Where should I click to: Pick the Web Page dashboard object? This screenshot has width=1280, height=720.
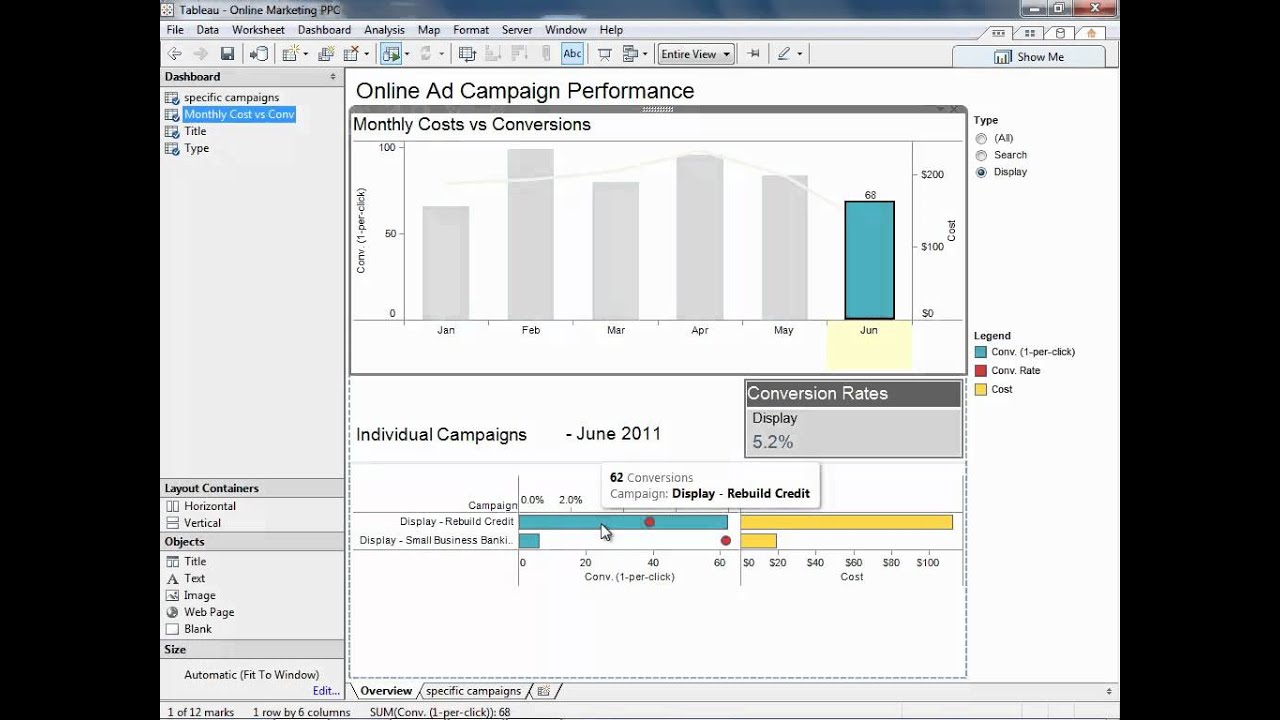point(200,612)
